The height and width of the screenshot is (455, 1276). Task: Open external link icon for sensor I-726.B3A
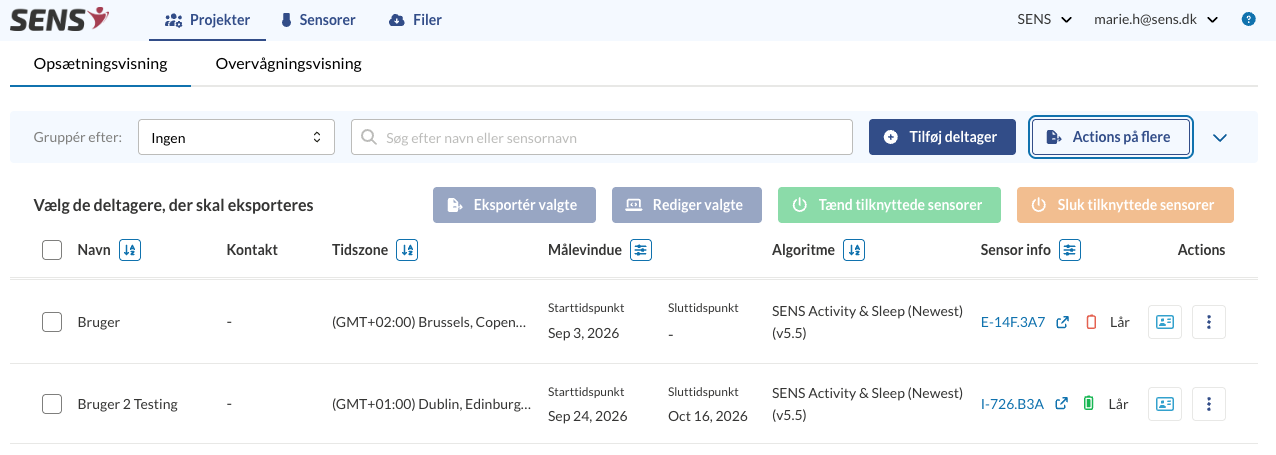coord(1062,404)
